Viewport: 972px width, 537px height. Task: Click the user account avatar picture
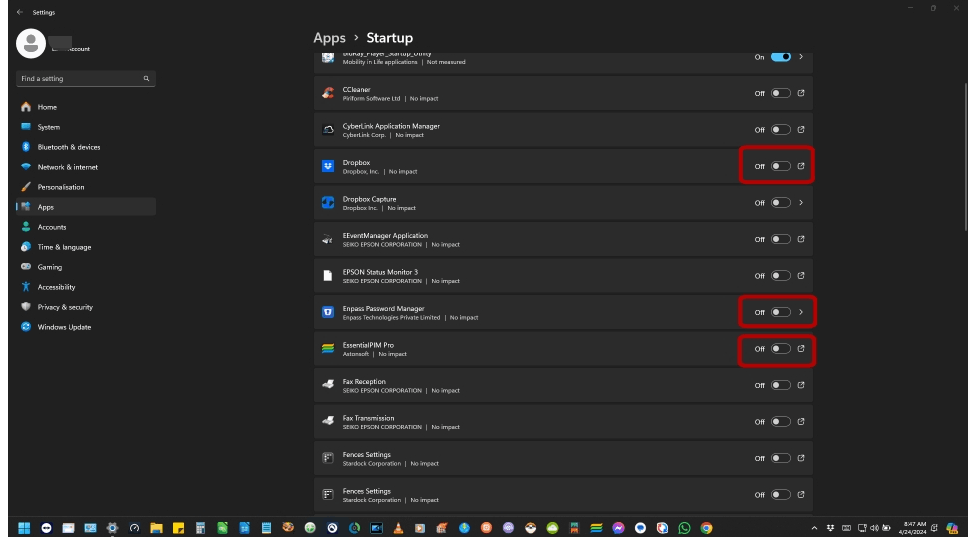pos(31,43)
